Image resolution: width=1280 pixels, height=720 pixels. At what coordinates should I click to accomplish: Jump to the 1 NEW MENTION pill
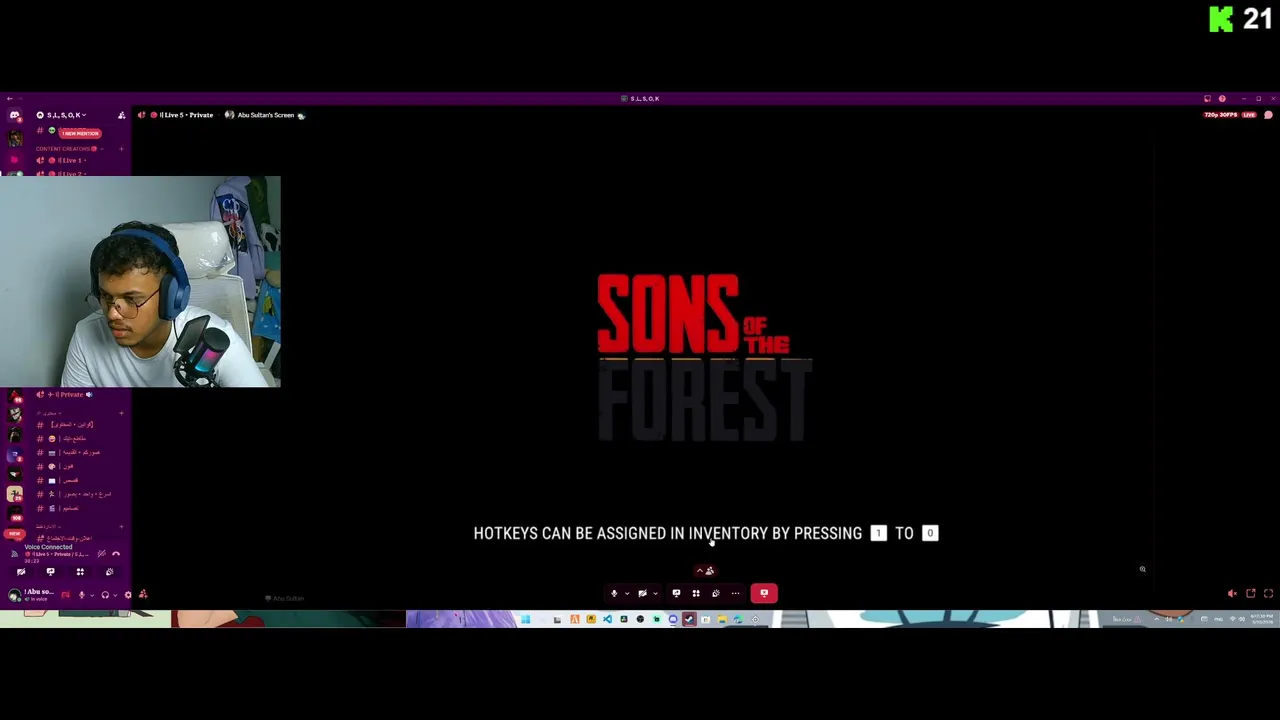(x=80, y=133)
